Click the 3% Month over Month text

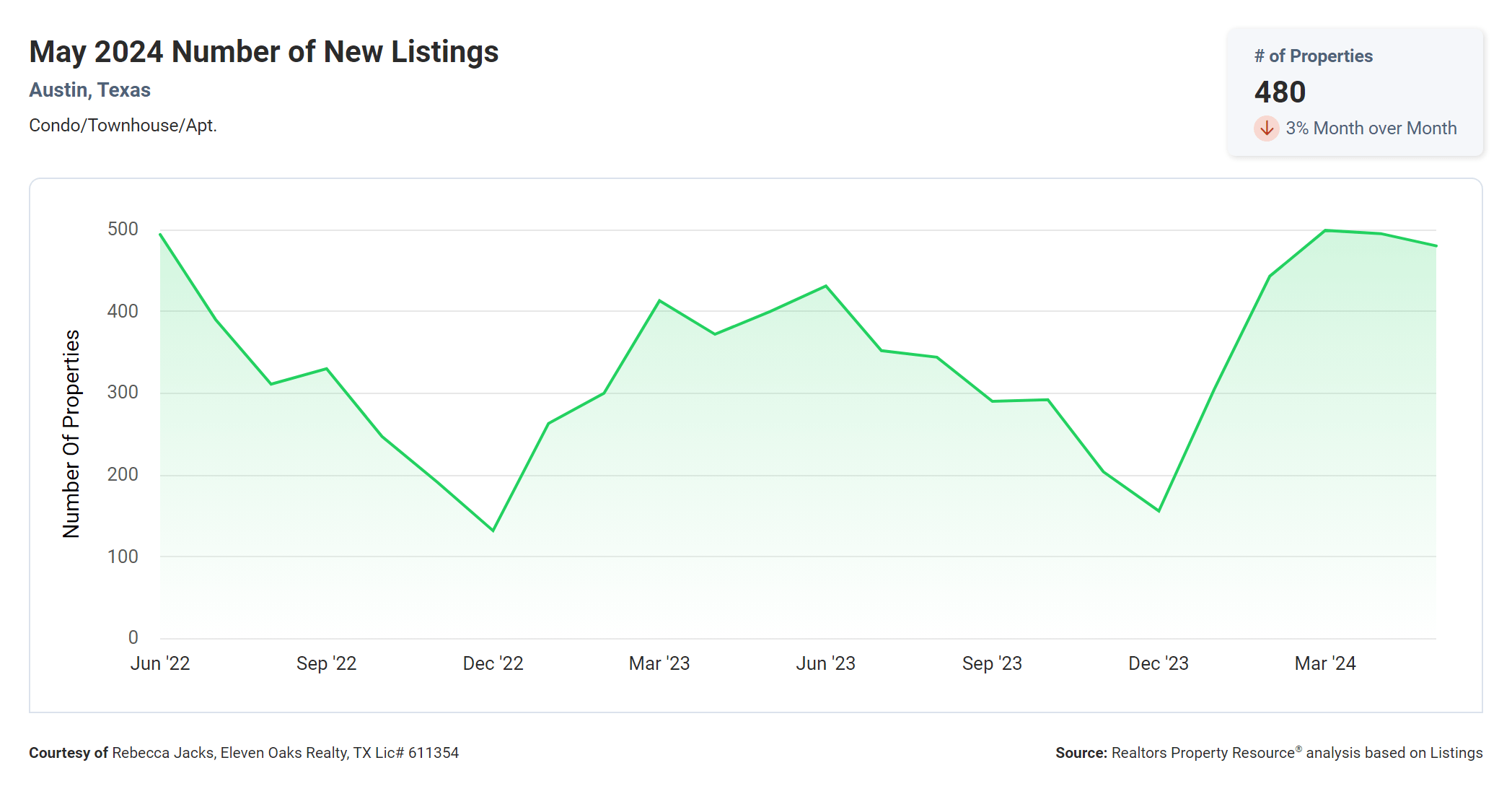point(1371,128)
